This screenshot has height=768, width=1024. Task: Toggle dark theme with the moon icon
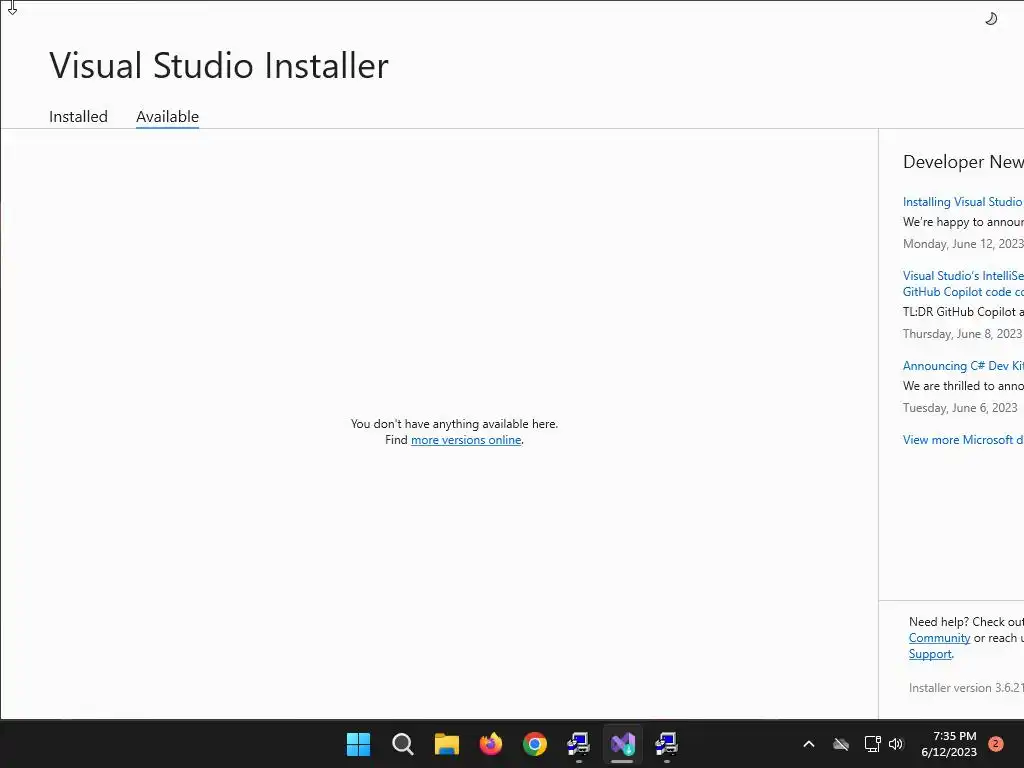click(x=991, y=19)
